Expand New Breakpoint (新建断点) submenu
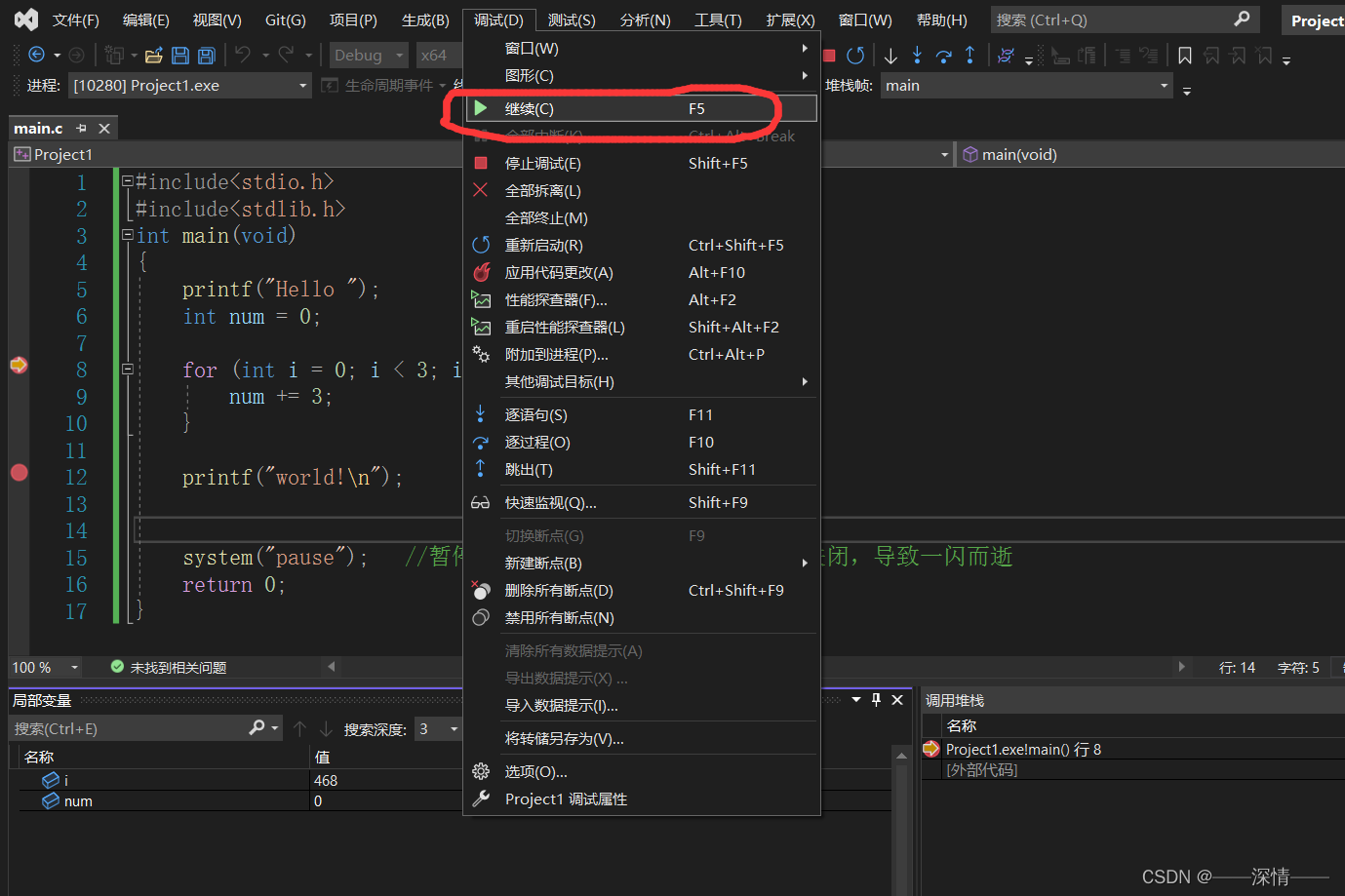The height and width of the screenshot is (896, 1345). pos(641,563)
